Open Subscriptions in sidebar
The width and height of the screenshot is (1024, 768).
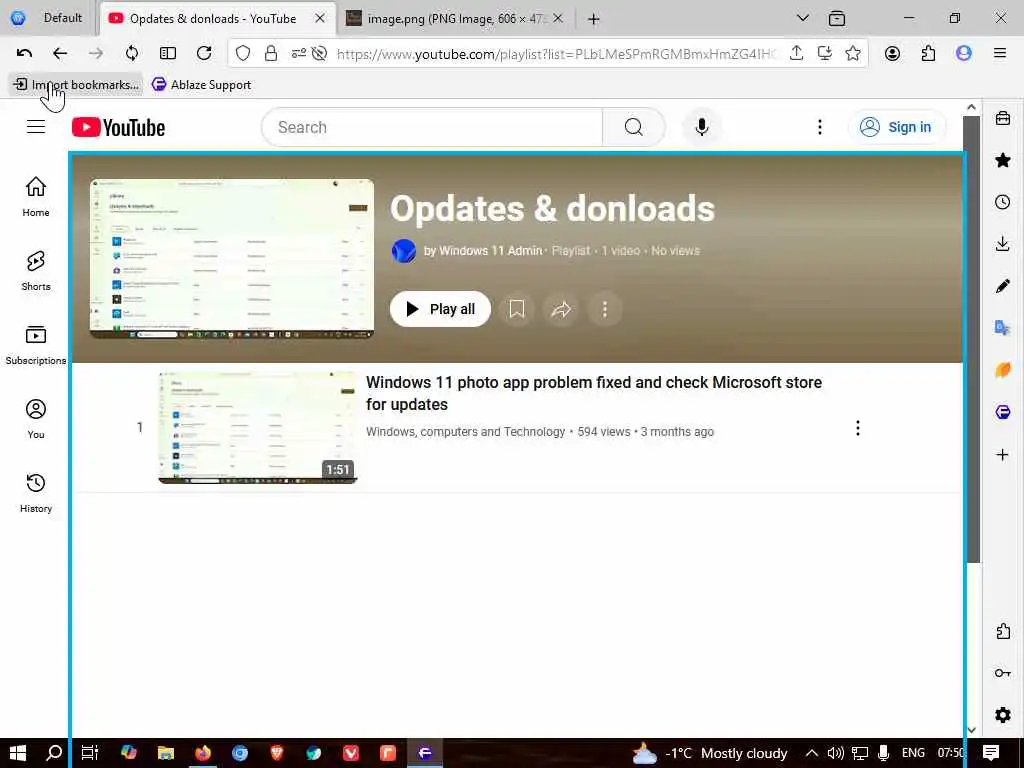pos(36,345)
